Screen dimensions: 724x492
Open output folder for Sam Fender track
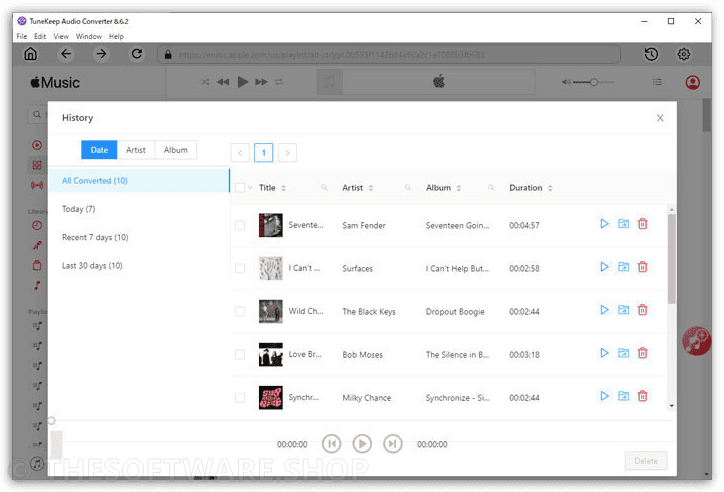click(x=623, y=224)
